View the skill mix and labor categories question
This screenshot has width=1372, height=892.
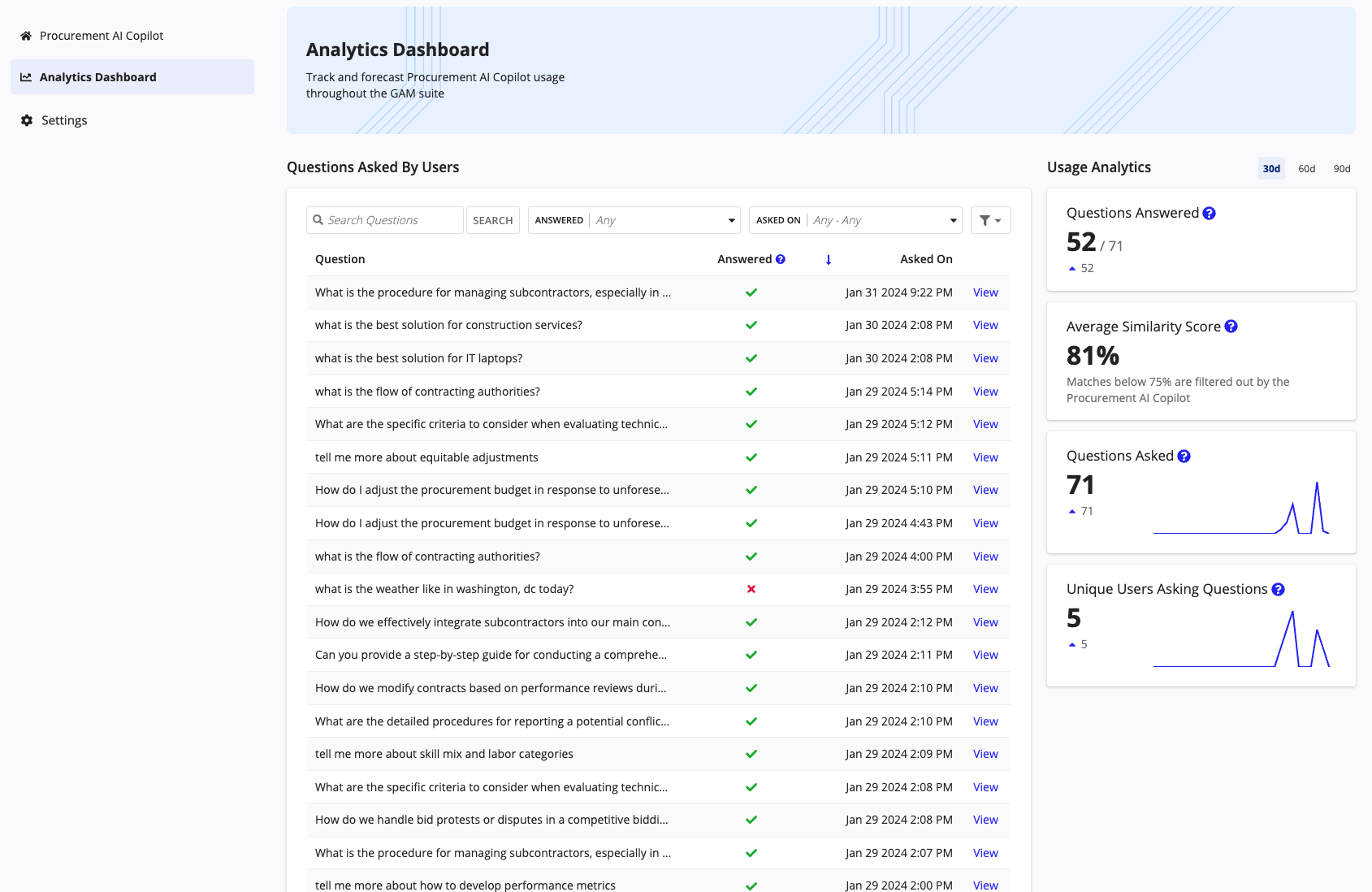[985, 754]
